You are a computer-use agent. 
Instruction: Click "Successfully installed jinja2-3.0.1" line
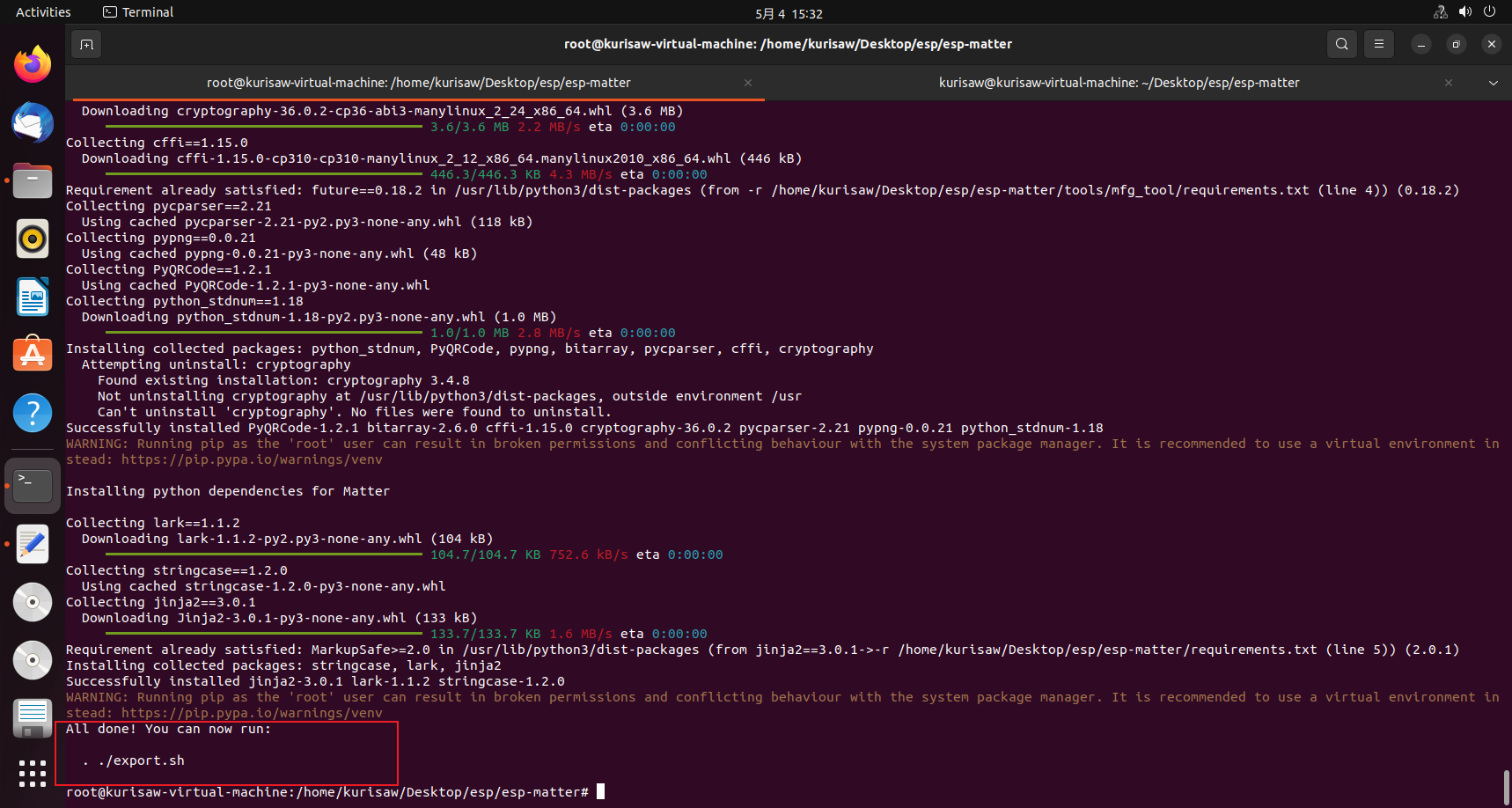tap(315, 681)
